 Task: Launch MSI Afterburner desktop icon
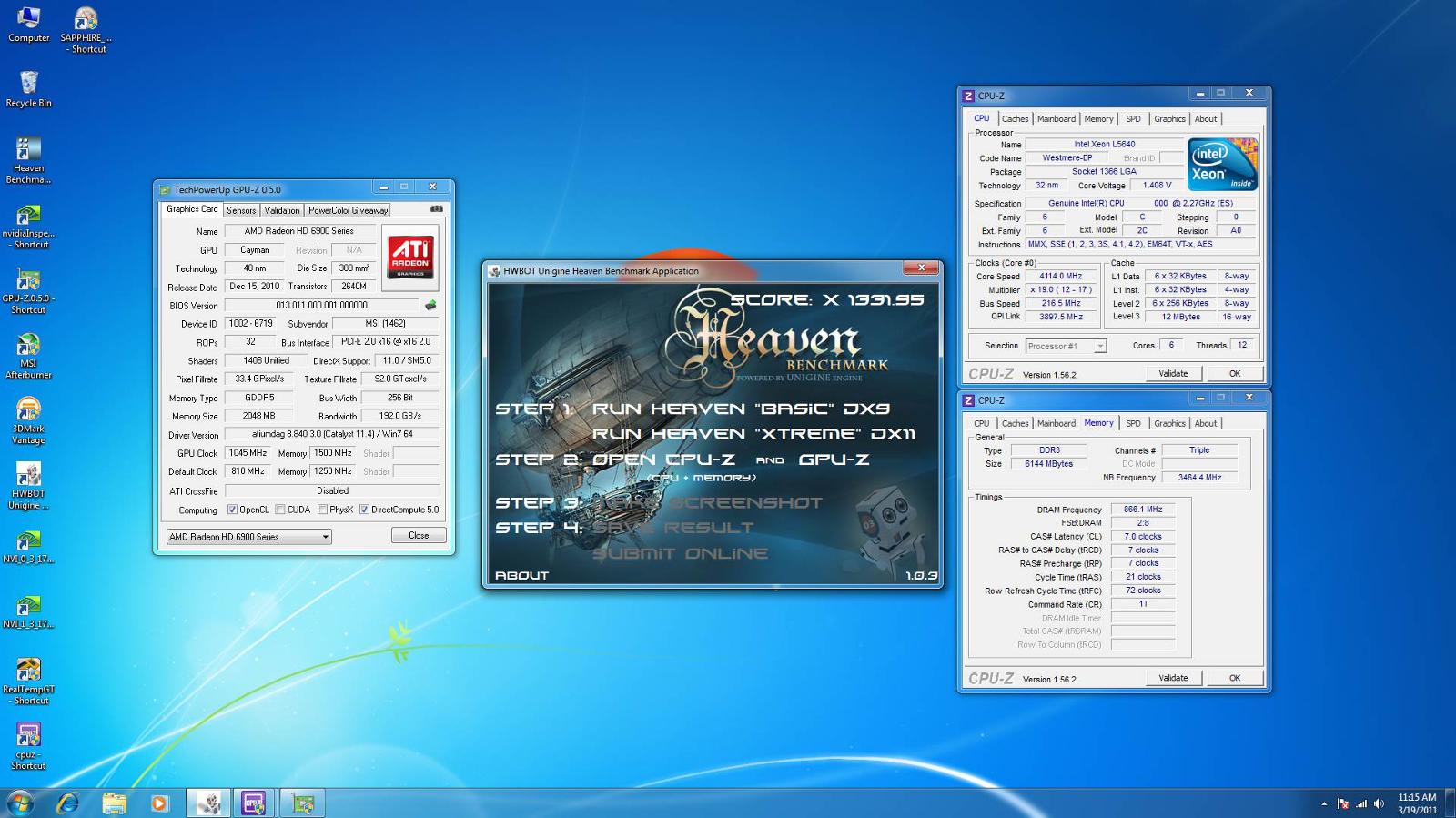point(28,356)
